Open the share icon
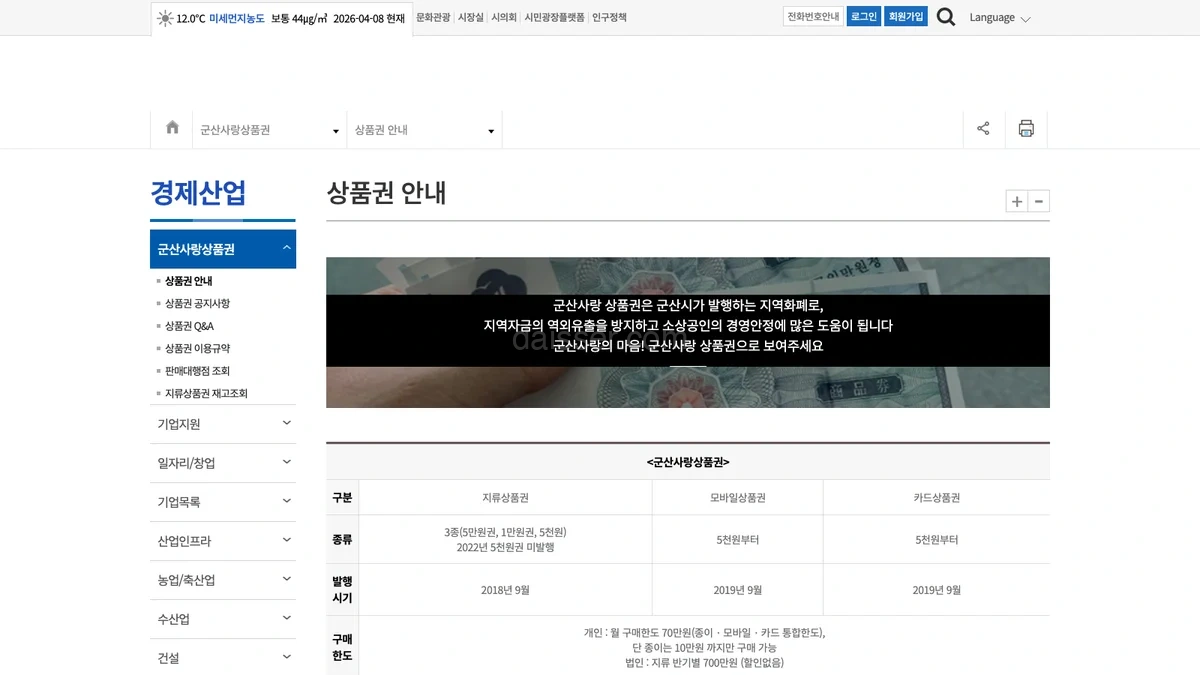1200x675 pixels. 983,129
